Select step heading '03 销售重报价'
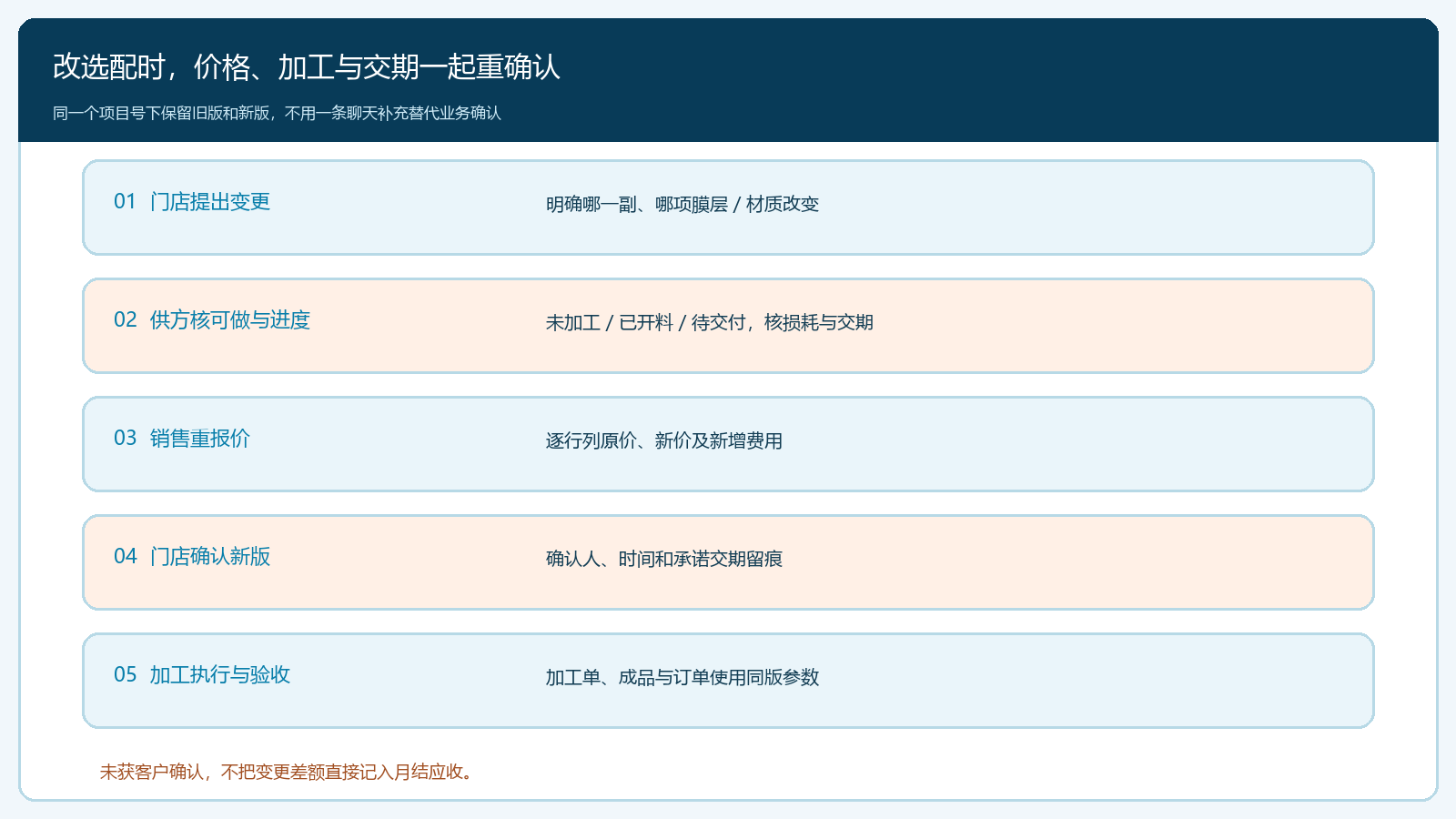This screenshot has height=819, width=1456. point(182,438)
